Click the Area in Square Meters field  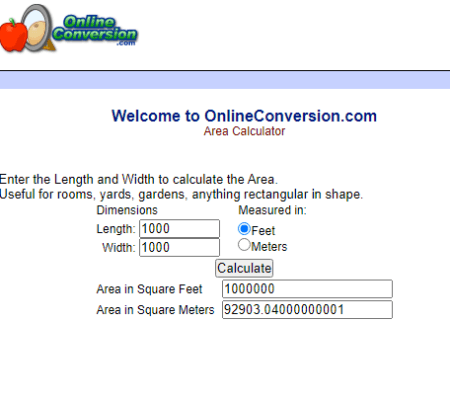coord(307,310)
